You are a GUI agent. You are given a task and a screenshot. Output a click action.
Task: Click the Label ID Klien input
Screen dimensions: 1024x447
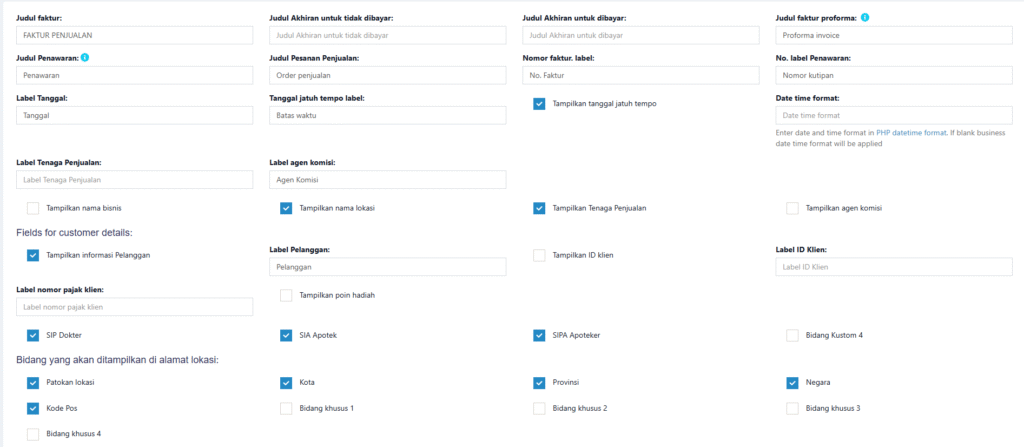tap(893, 267)
